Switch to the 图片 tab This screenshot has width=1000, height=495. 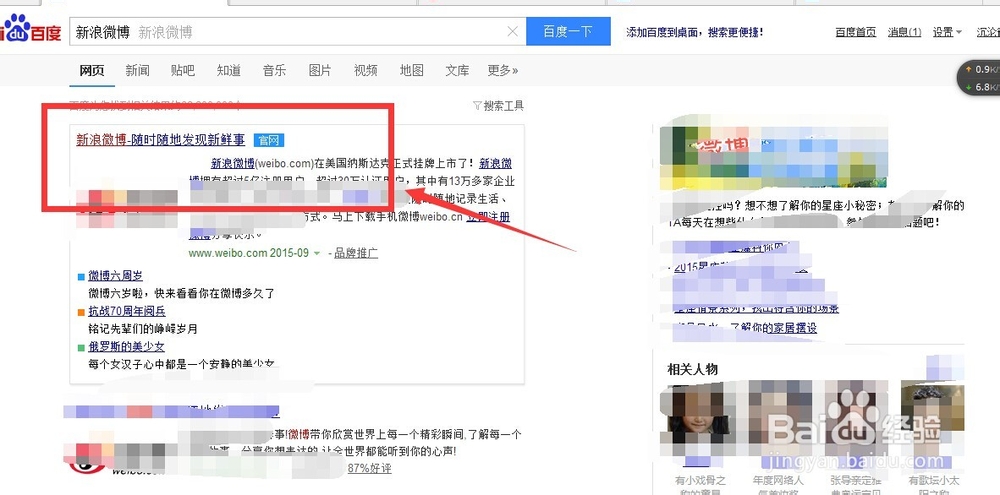pos(320,70)
